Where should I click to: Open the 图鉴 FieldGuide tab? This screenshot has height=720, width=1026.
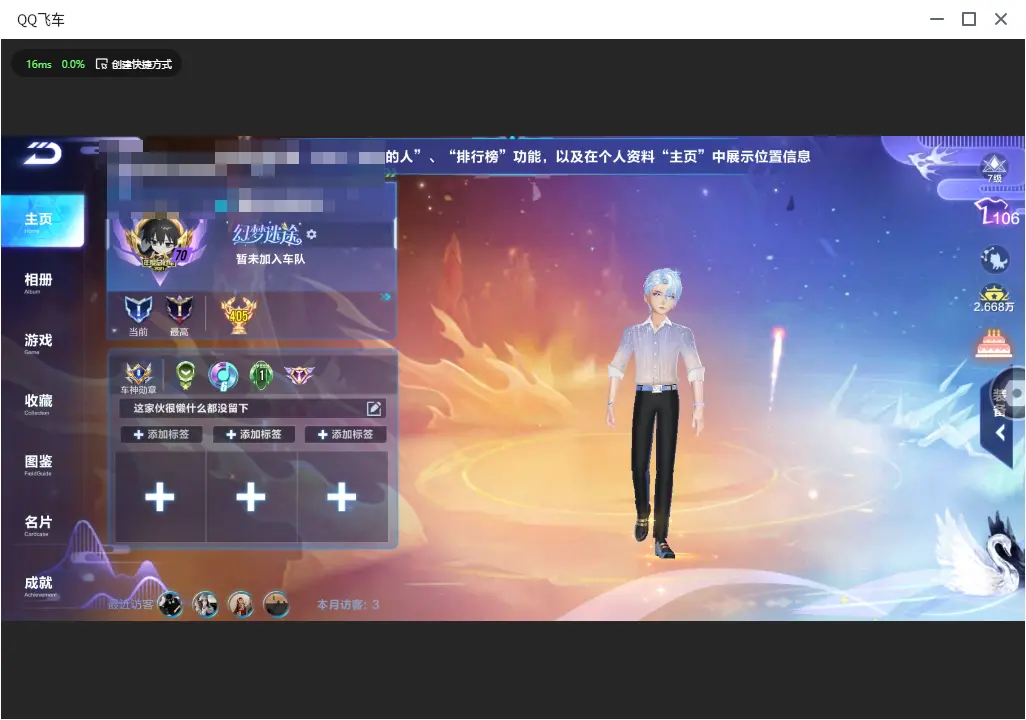[x=38, y=465]
